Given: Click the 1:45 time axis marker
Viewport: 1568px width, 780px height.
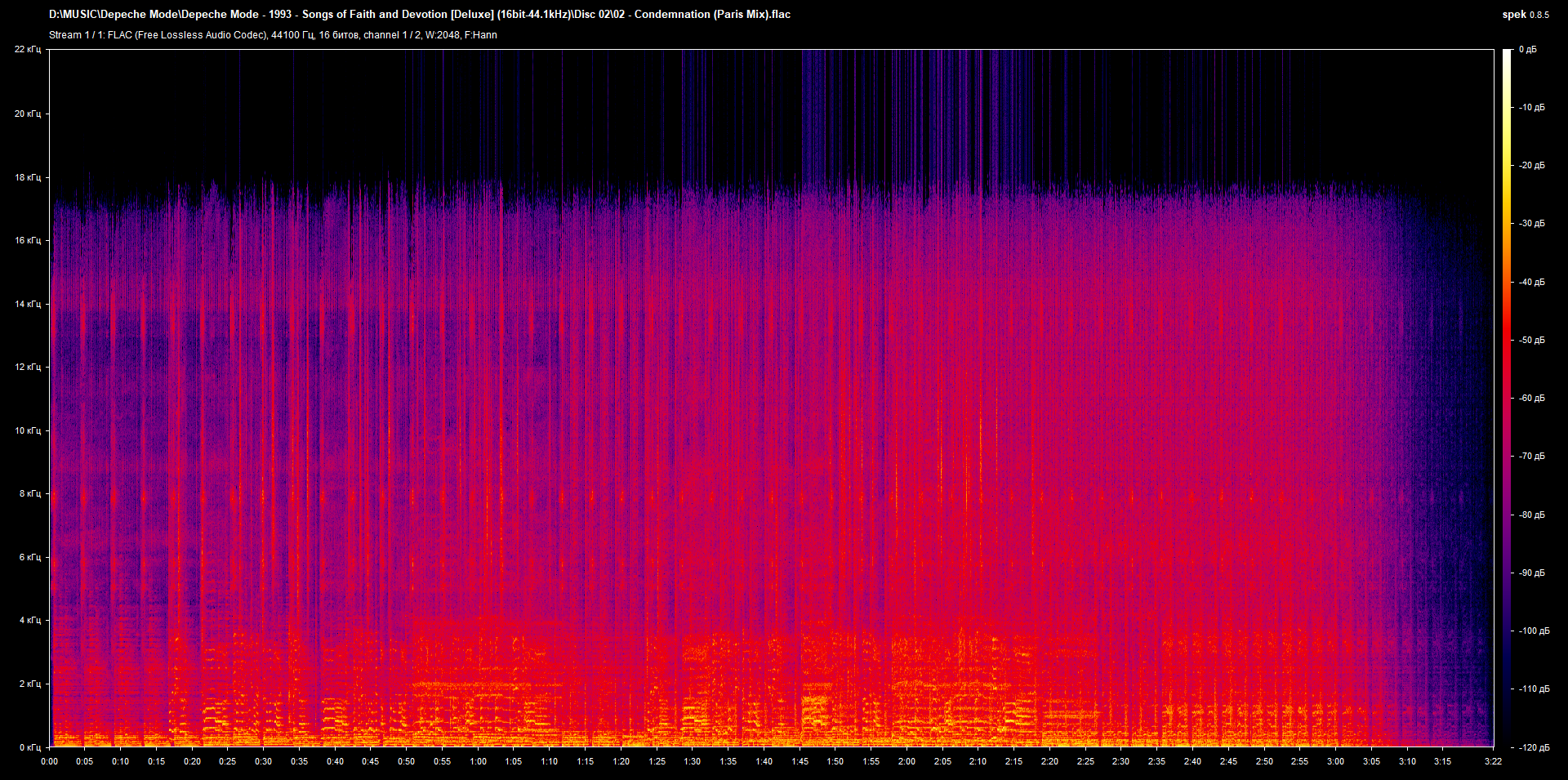Looking at the screenshot, I should click(x=800, y=761).
